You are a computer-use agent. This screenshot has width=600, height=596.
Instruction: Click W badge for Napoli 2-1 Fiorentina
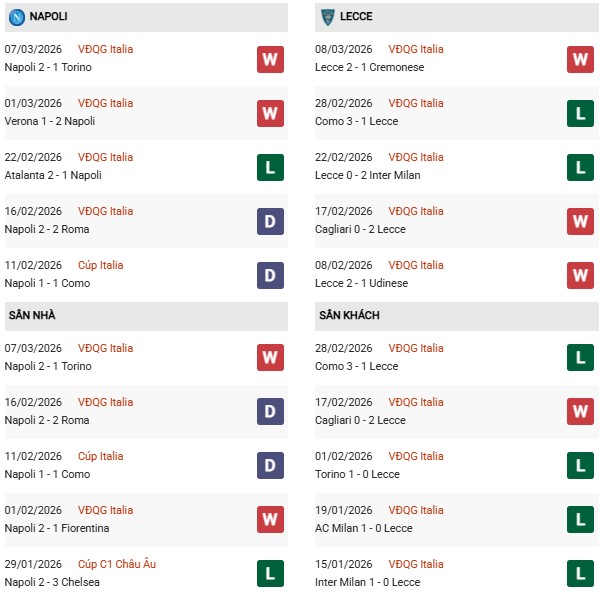pos(270,520)
